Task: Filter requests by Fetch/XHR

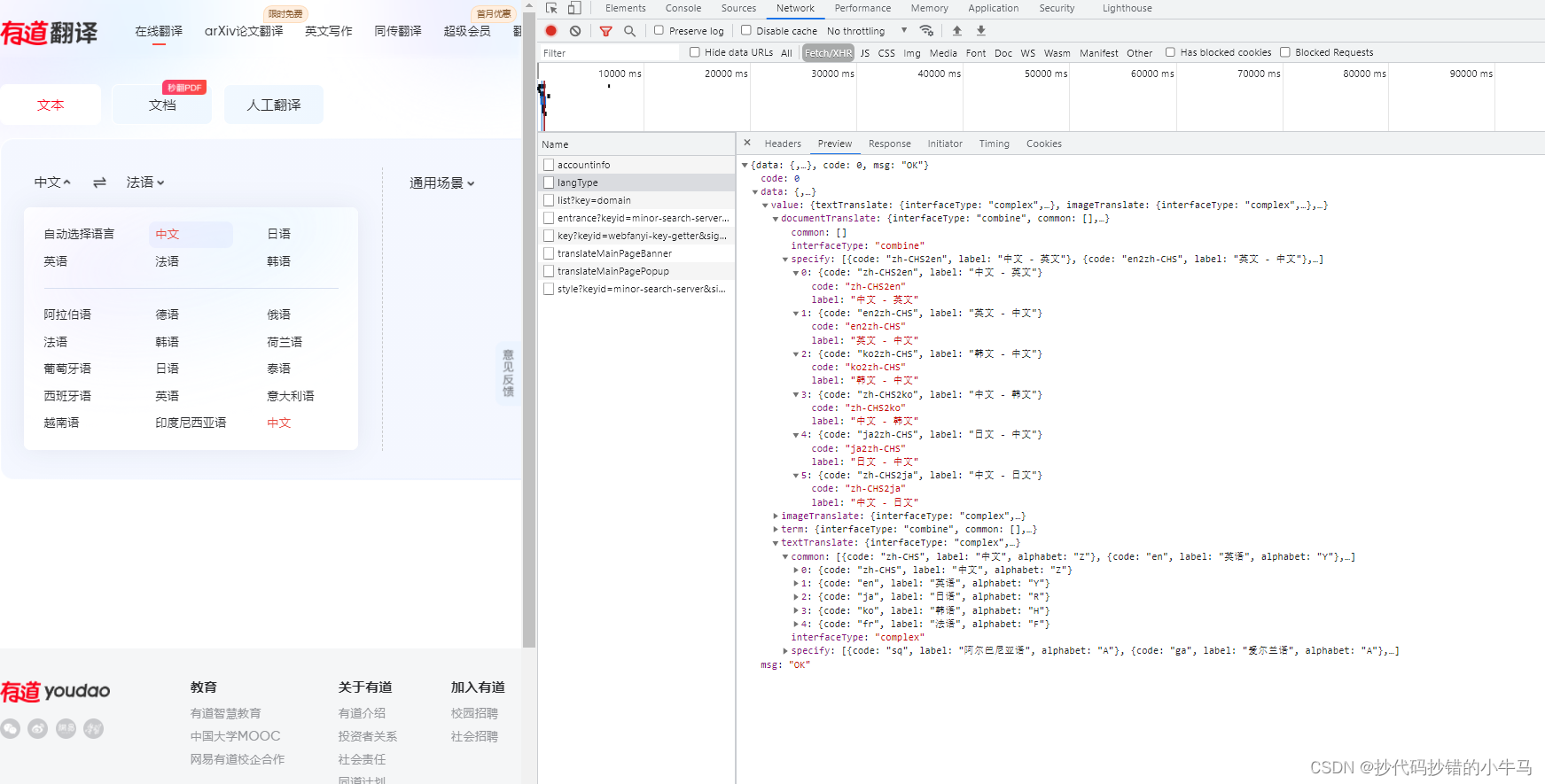Action: pos(828,53)
